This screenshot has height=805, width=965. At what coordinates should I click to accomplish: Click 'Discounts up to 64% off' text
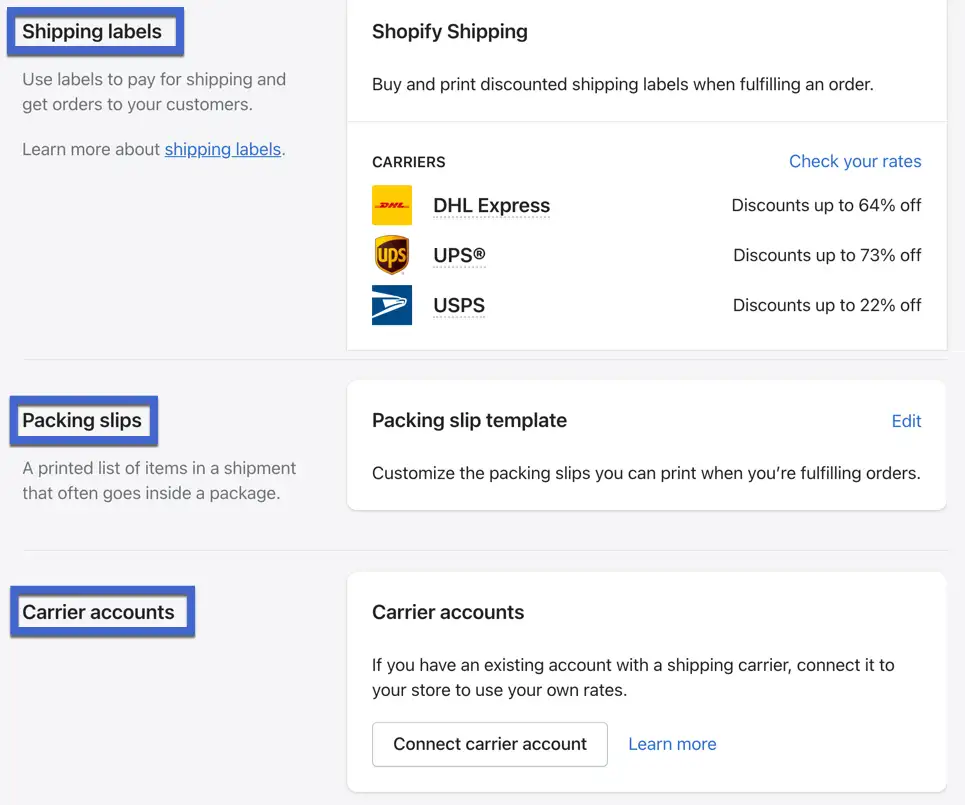point(826,206)
